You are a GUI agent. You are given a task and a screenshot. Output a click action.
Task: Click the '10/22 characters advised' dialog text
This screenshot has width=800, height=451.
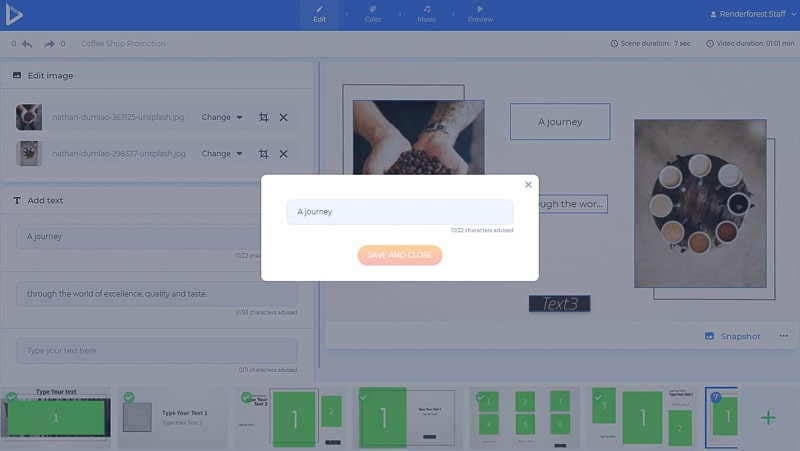(x=482, y=230)
